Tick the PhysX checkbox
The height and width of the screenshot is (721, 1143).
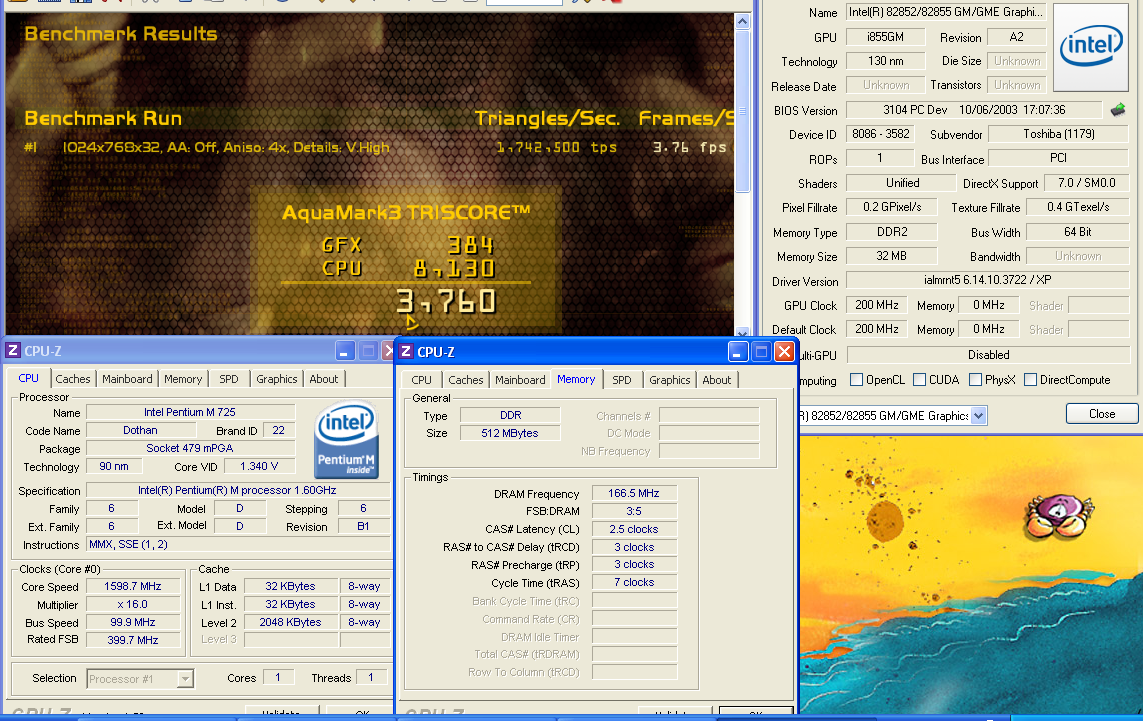975,380
